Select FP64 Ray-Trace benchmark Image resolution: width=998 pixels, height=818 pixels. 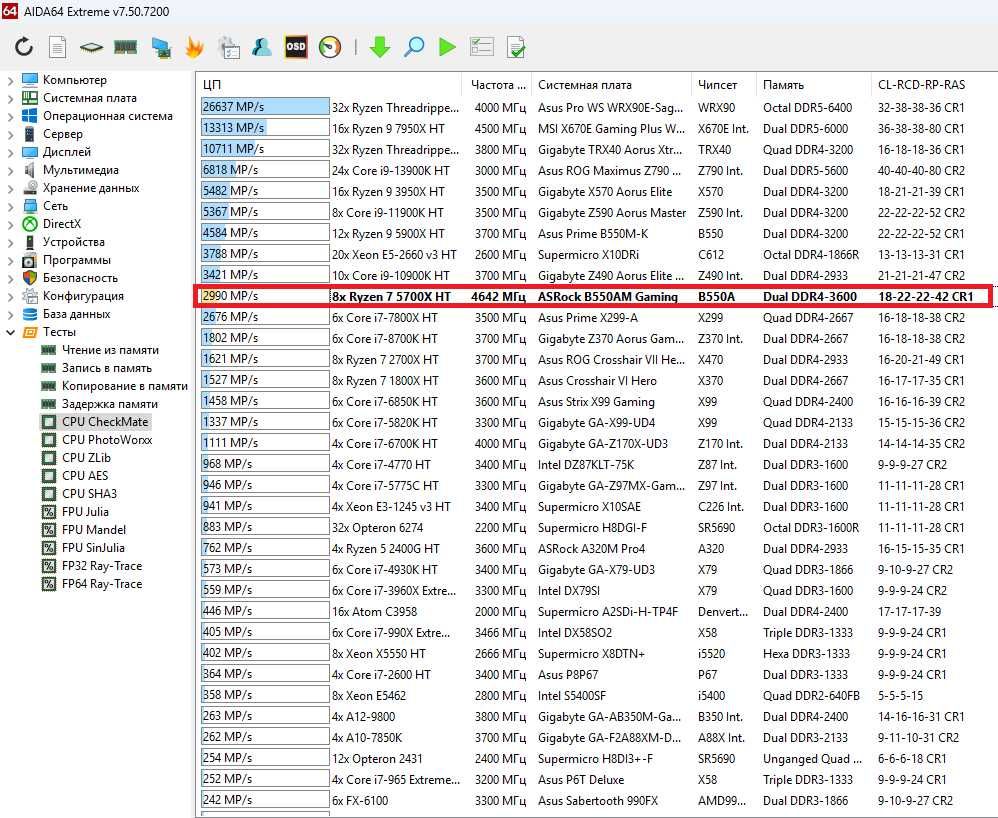[x=102, y=584]
